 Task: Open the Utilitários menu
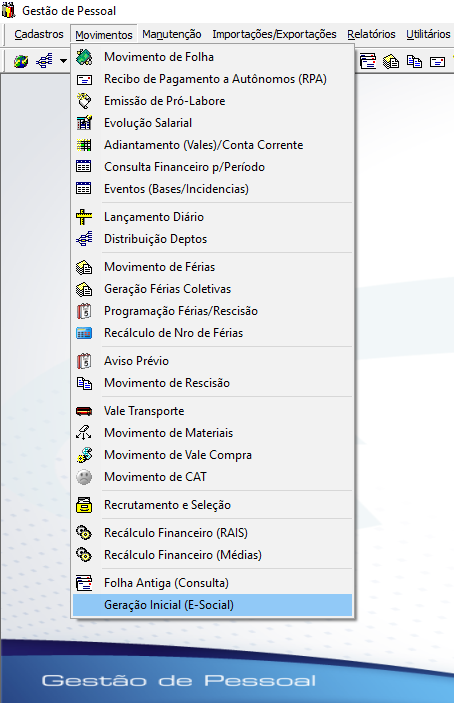coord(428,34)
